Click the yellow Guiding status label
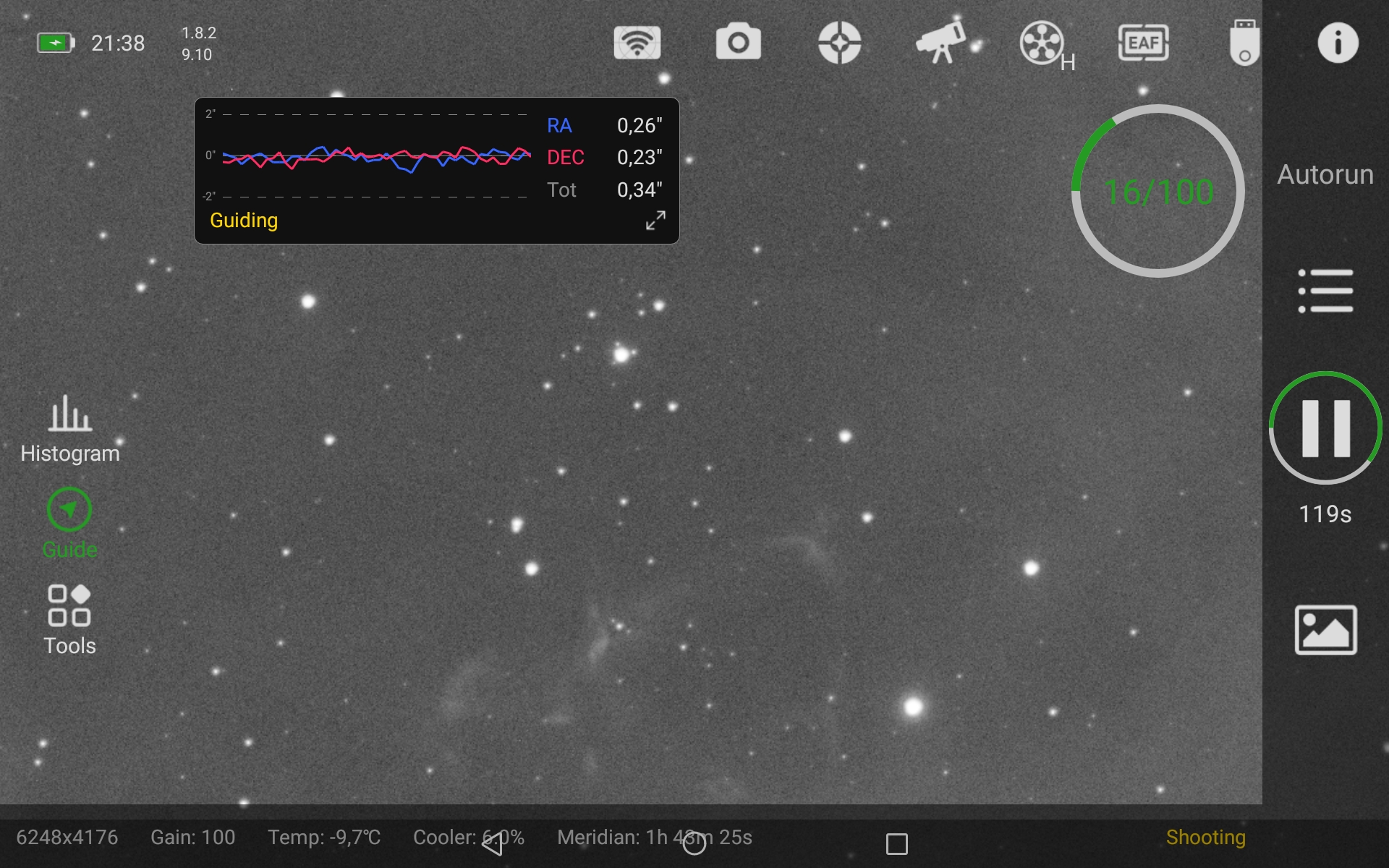The width and height of the screenshot is (1389, 868). coord(244,221)
